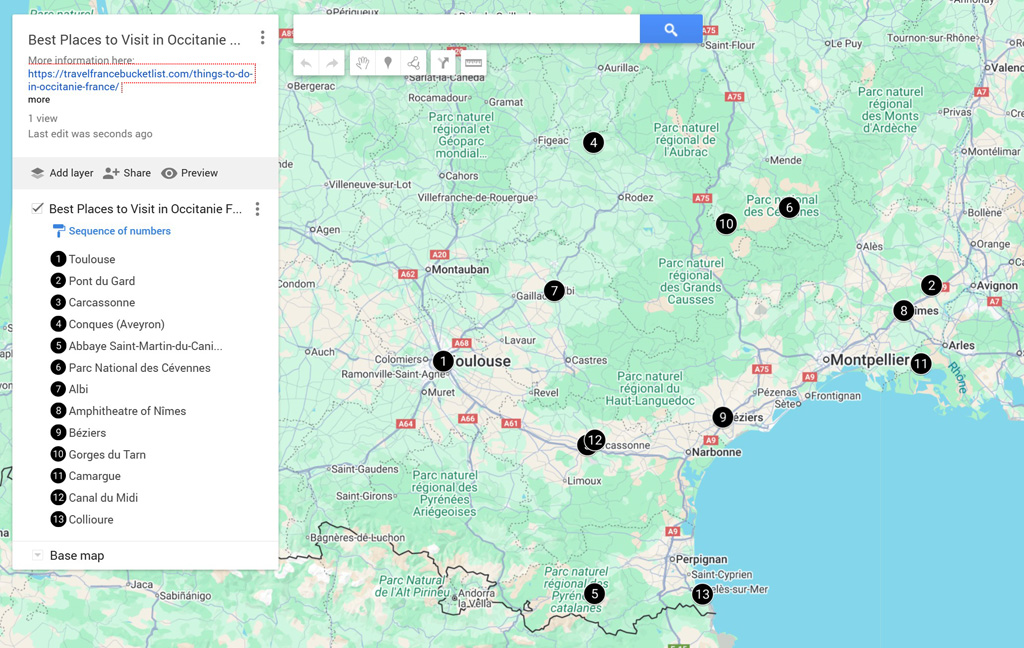Select the measure distances ruler tool
This screenshot has width=1024, height=648.
click(x=473, y=63)
